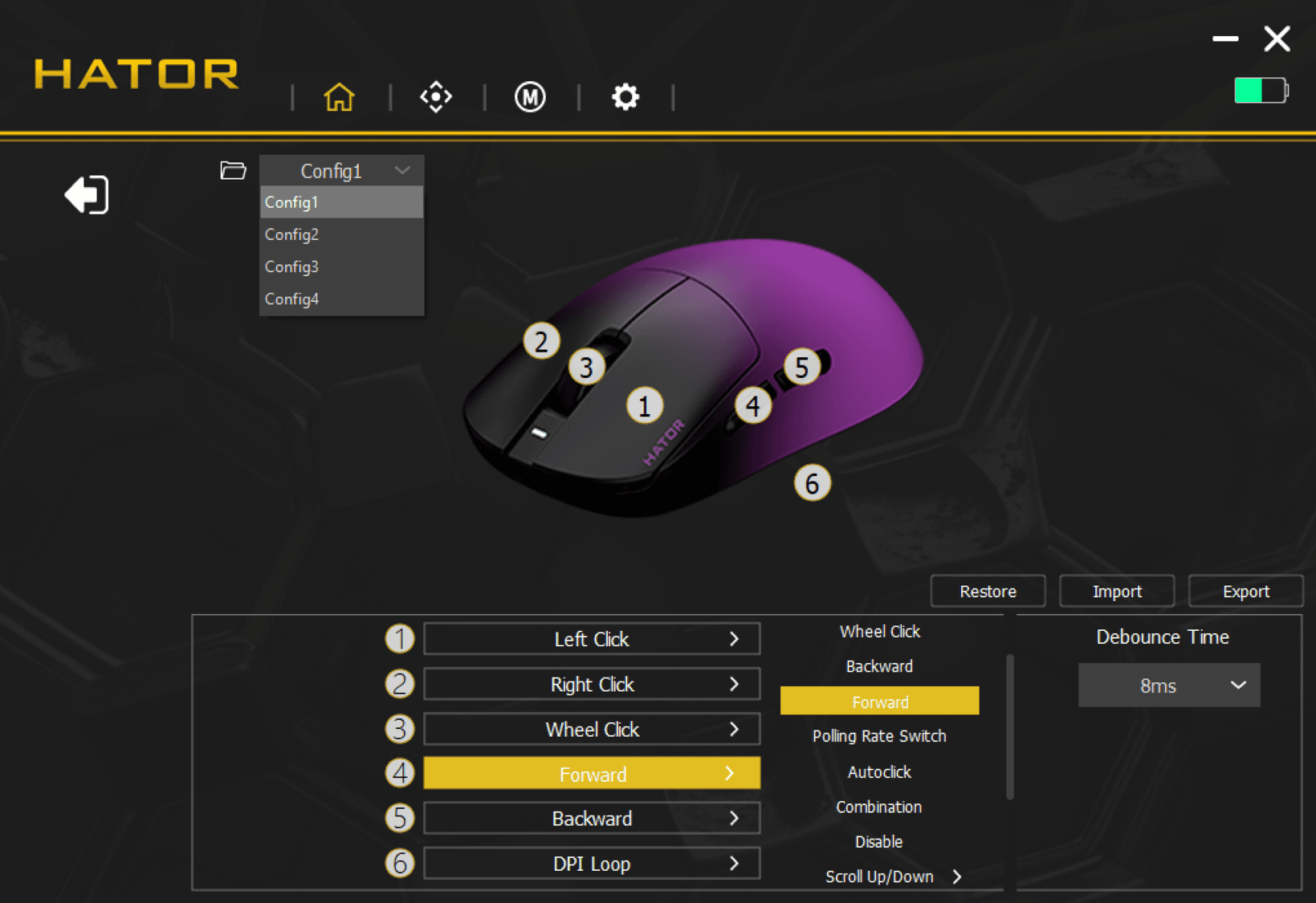The height and width of the screenshot is (903, 1316).
Task: Click button marker 5 on the mouse
Action: [x=801, y=367]
